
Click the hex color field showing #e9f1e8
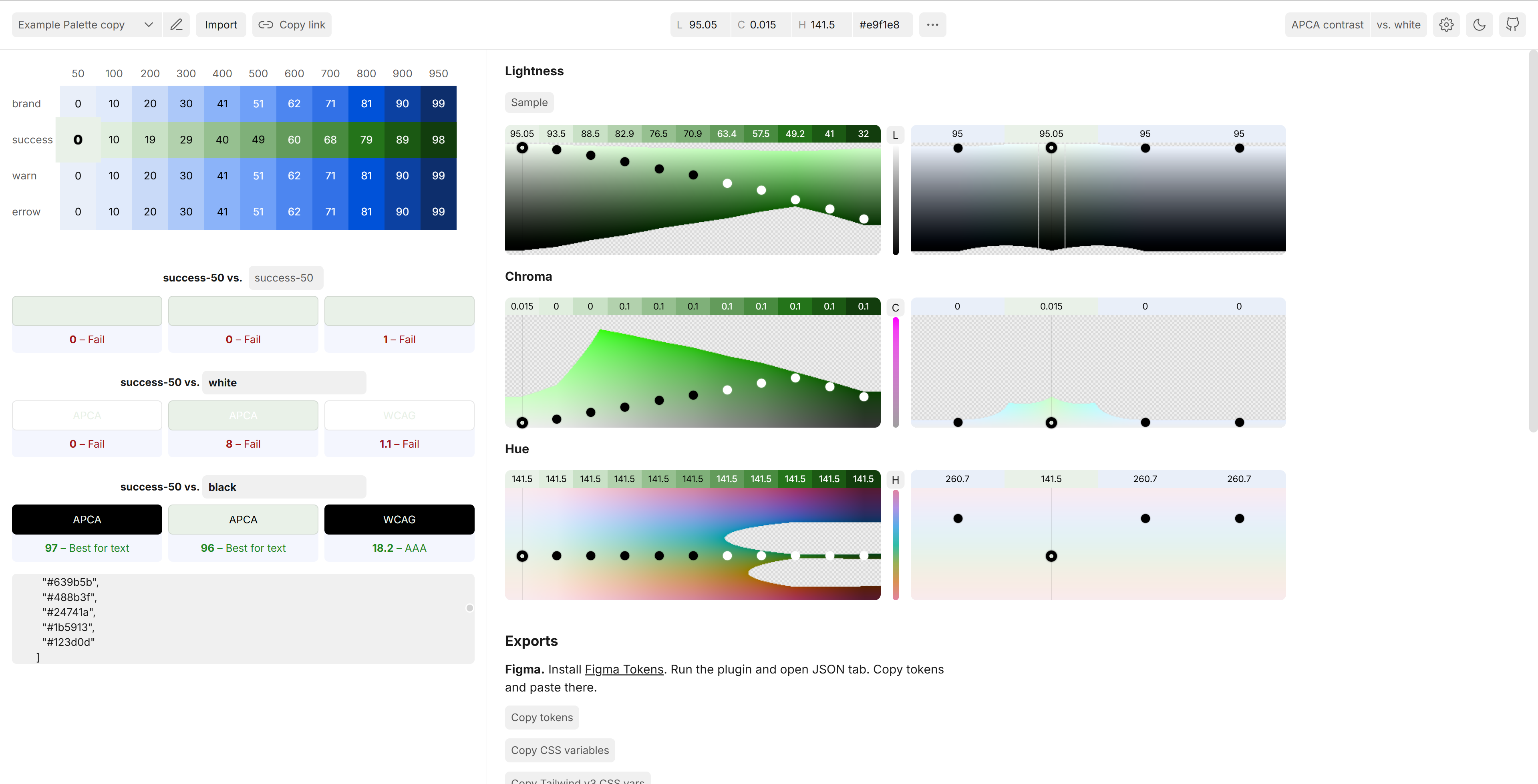click(x=882, y=24)
